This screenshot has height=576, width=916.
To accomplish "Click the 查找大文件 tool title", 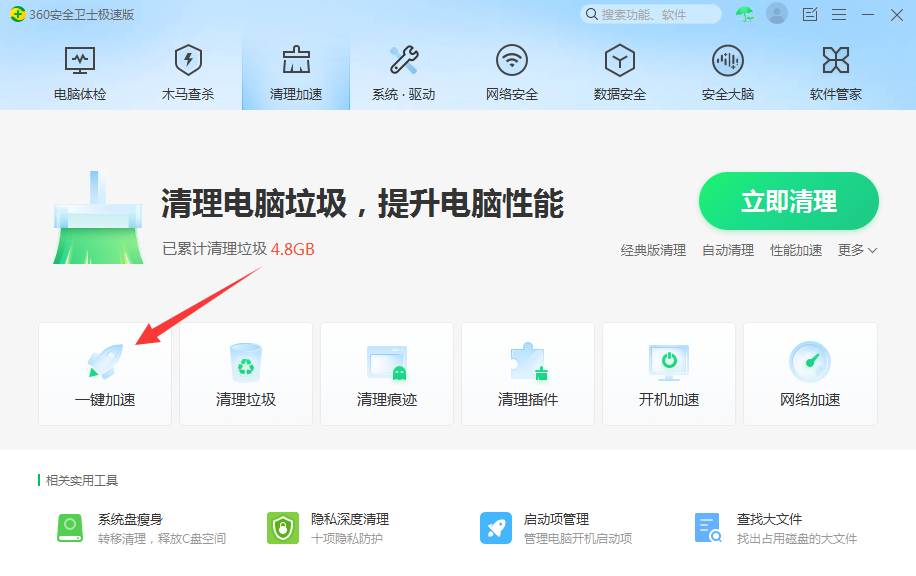I will [x=769, y=519].
